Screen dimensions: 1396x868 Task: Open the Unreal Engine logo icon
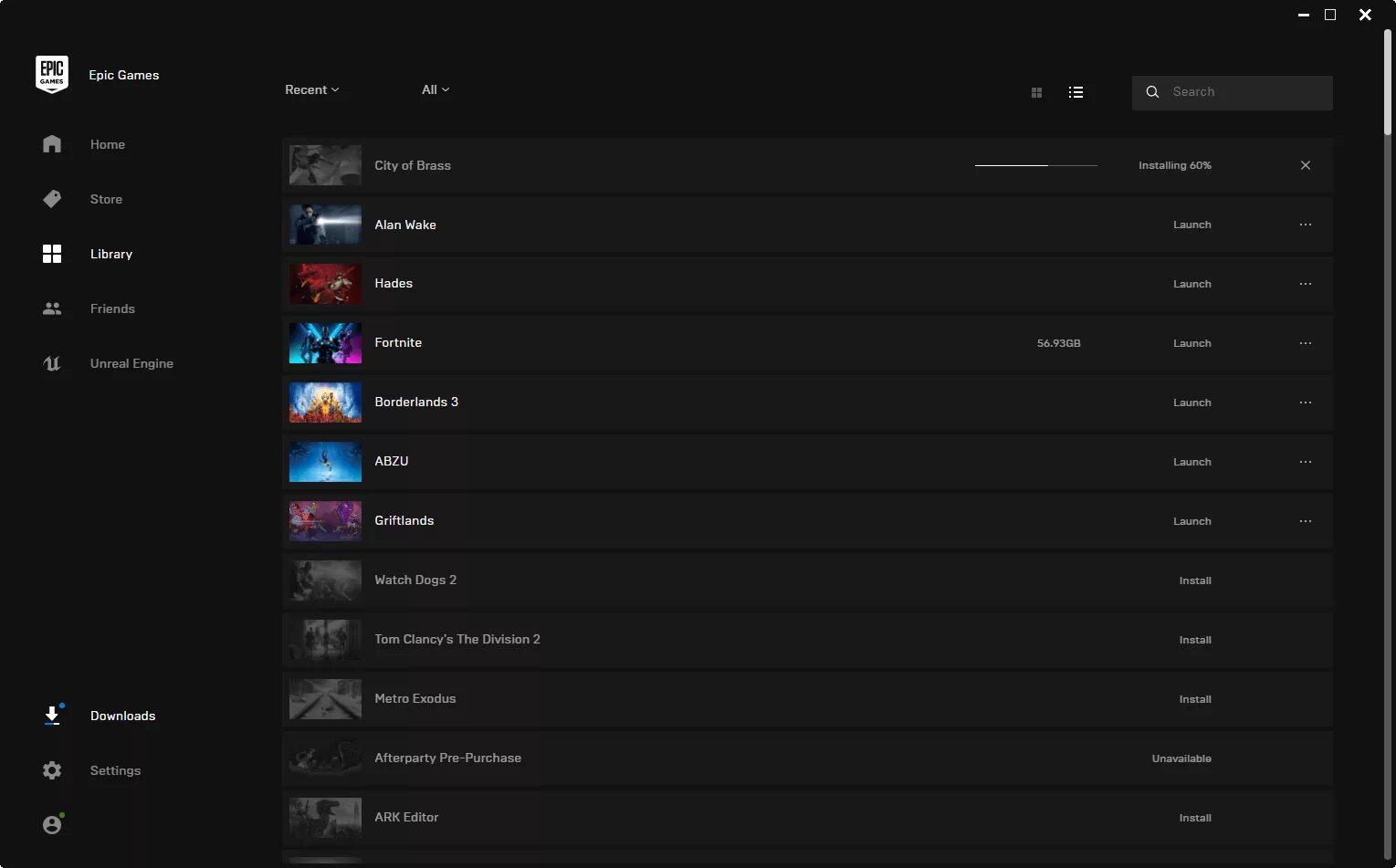click(52, 363)
